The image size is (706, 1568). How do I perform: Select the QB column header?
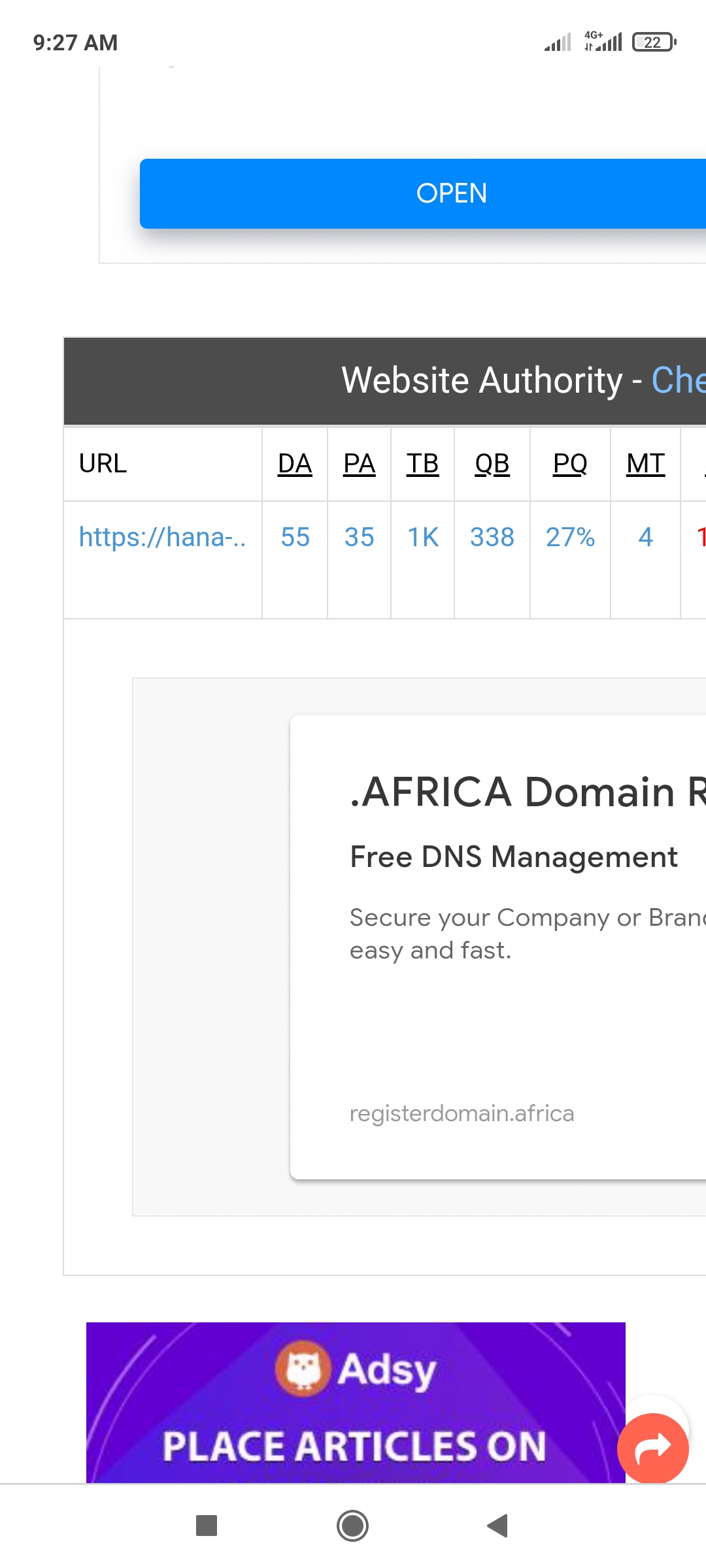point(492,464)
